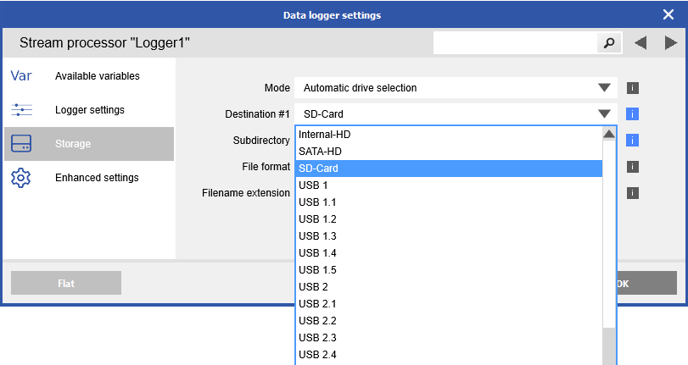
Task: Click into the search input field
Action: click(x=515, y=43)
